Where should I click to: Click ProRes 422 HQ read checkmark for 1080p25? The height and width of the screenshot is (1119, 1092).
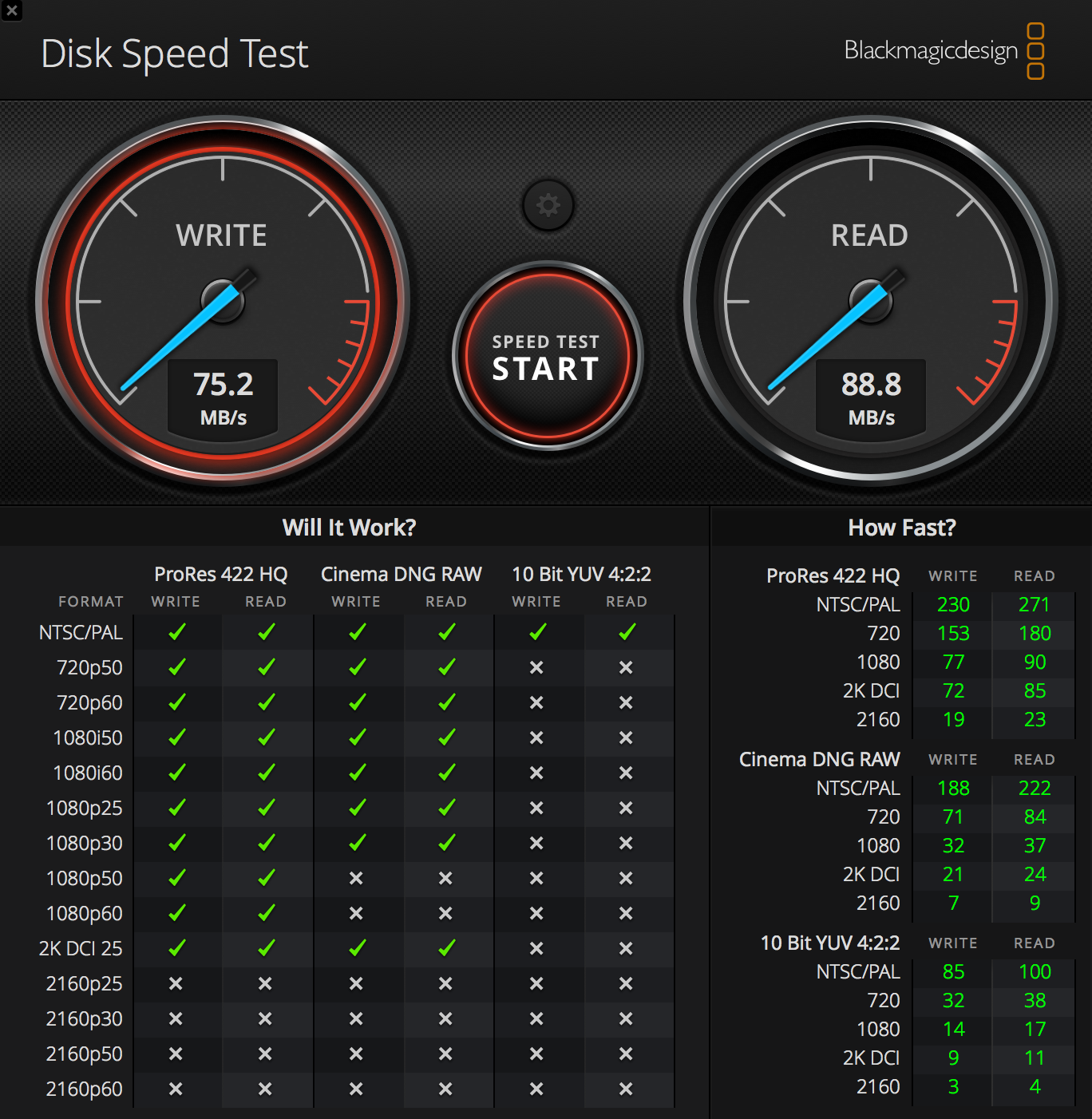click(x=267, y=808)
